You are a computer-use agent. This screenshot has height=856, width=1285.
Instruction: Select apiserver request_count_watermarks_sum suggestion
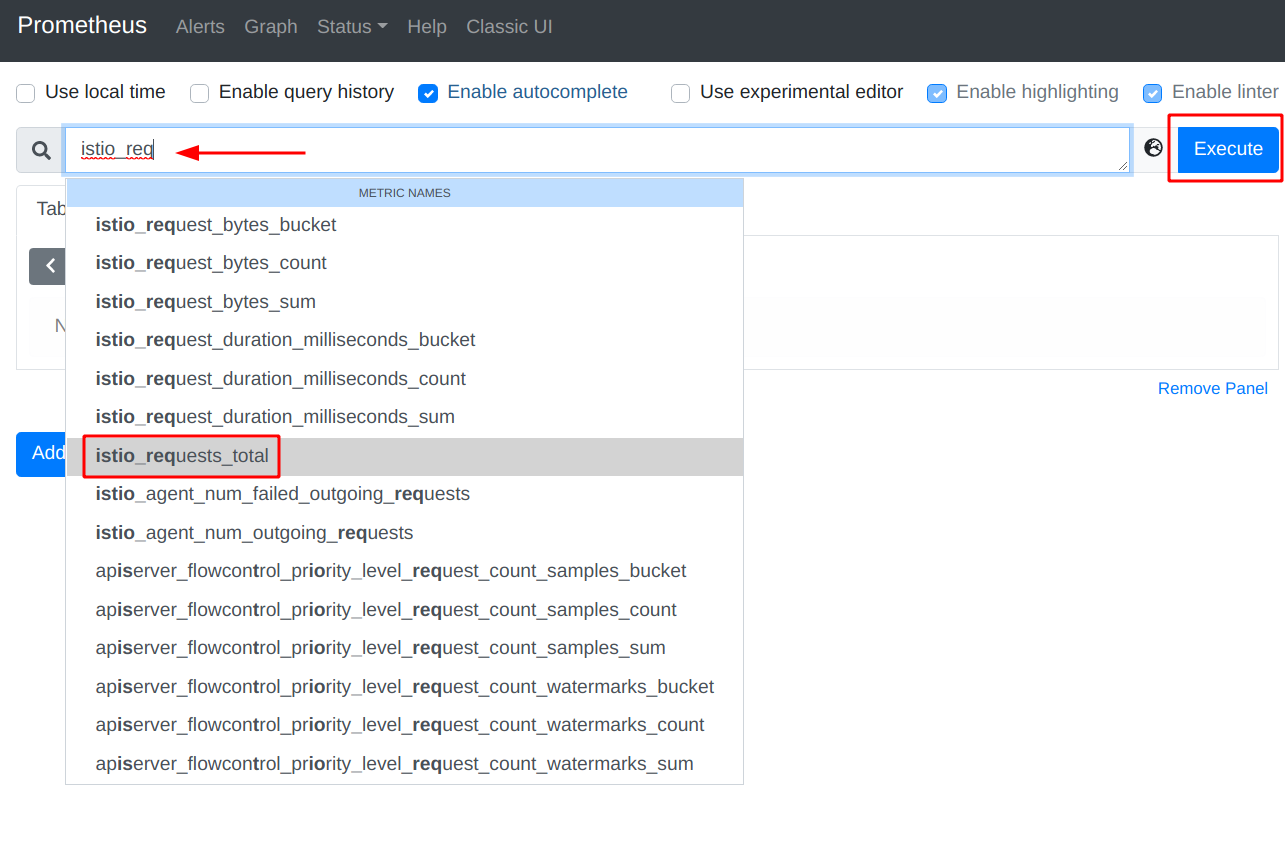click(404, 764)
